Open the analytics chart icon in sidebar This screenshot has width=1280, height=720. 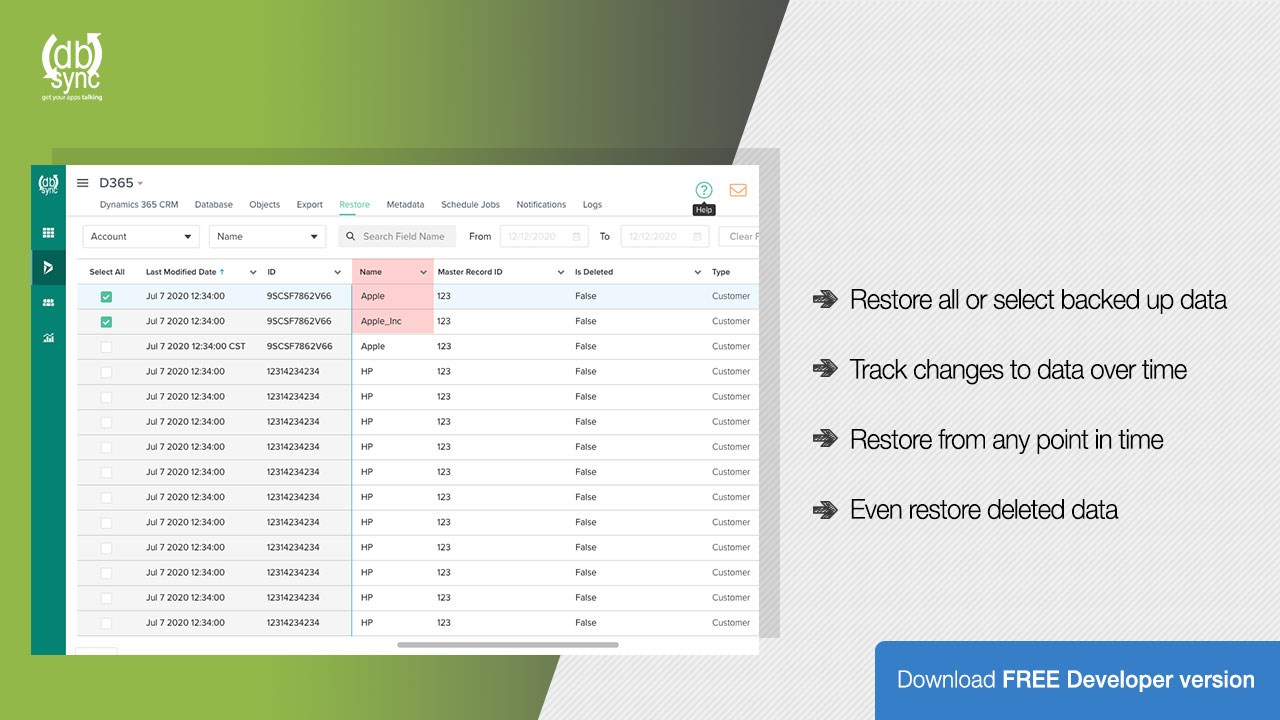coord(48,337)
